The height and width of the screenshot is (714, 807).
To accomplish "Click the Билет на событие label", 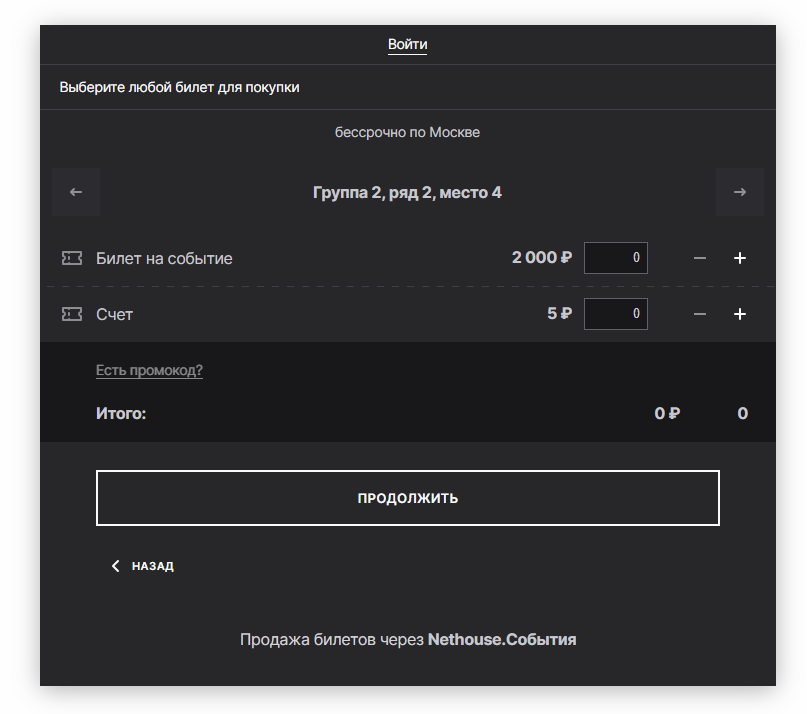I will click(164, 258).
